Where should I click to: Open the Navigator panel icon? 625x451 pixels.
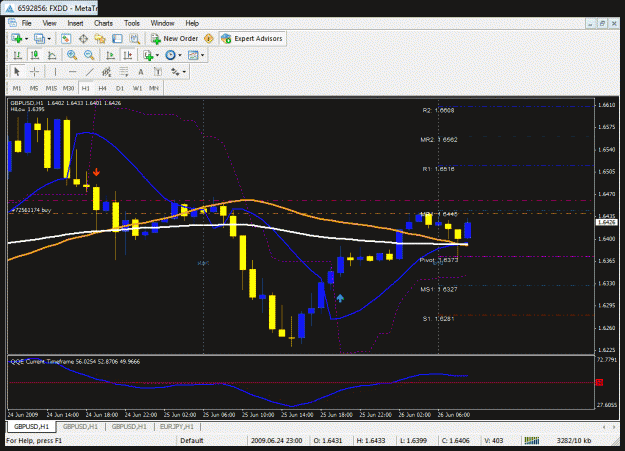coord(100,39)
